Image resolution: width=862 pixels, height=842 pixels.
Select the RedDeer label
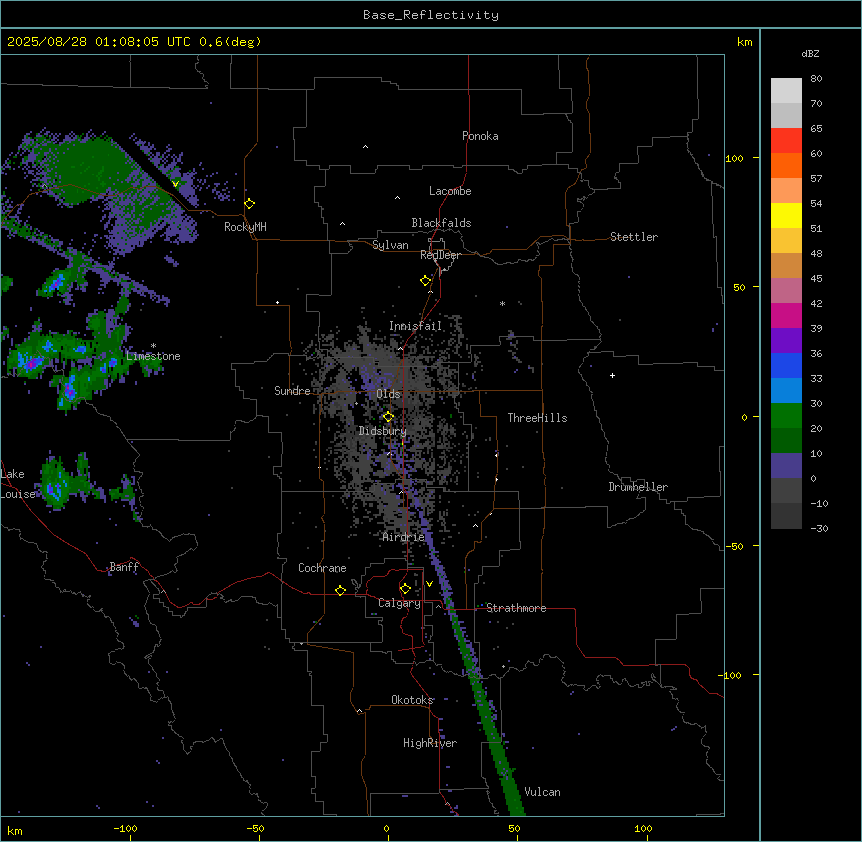(x=440, y=255)
